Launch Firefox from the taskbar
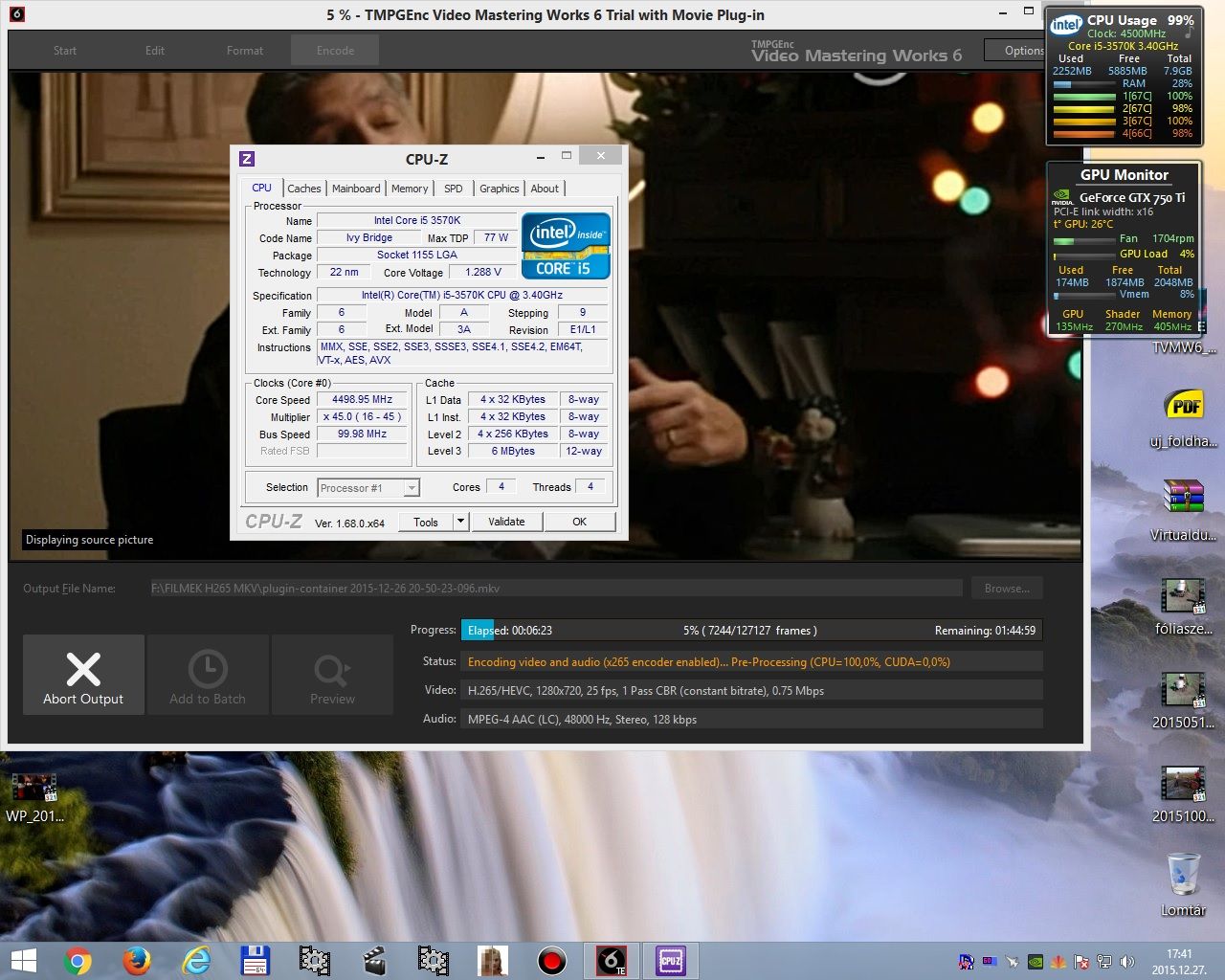 click(137, 961)
